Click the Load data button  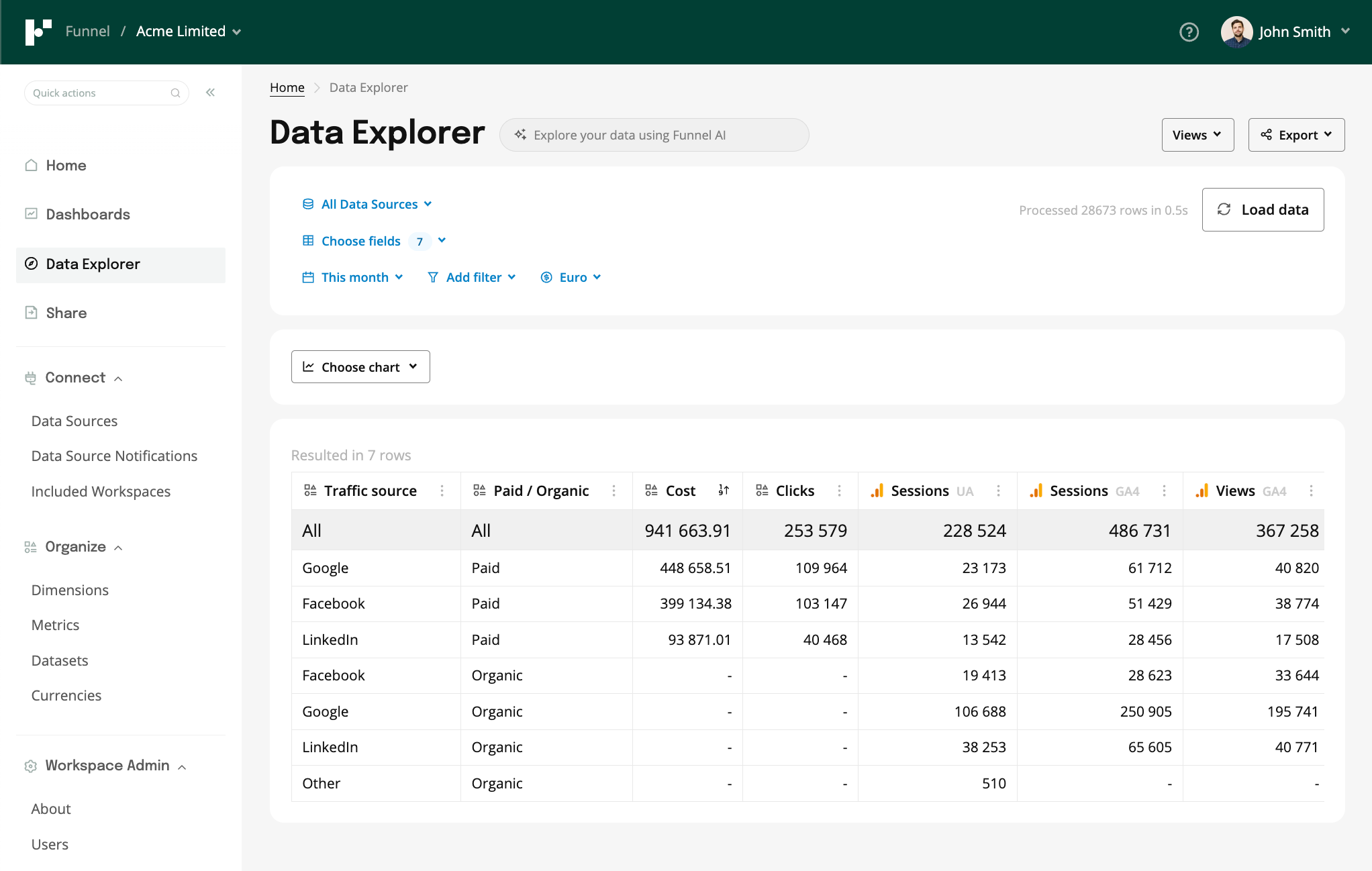pyautogui.click(x=1263, y=209)
